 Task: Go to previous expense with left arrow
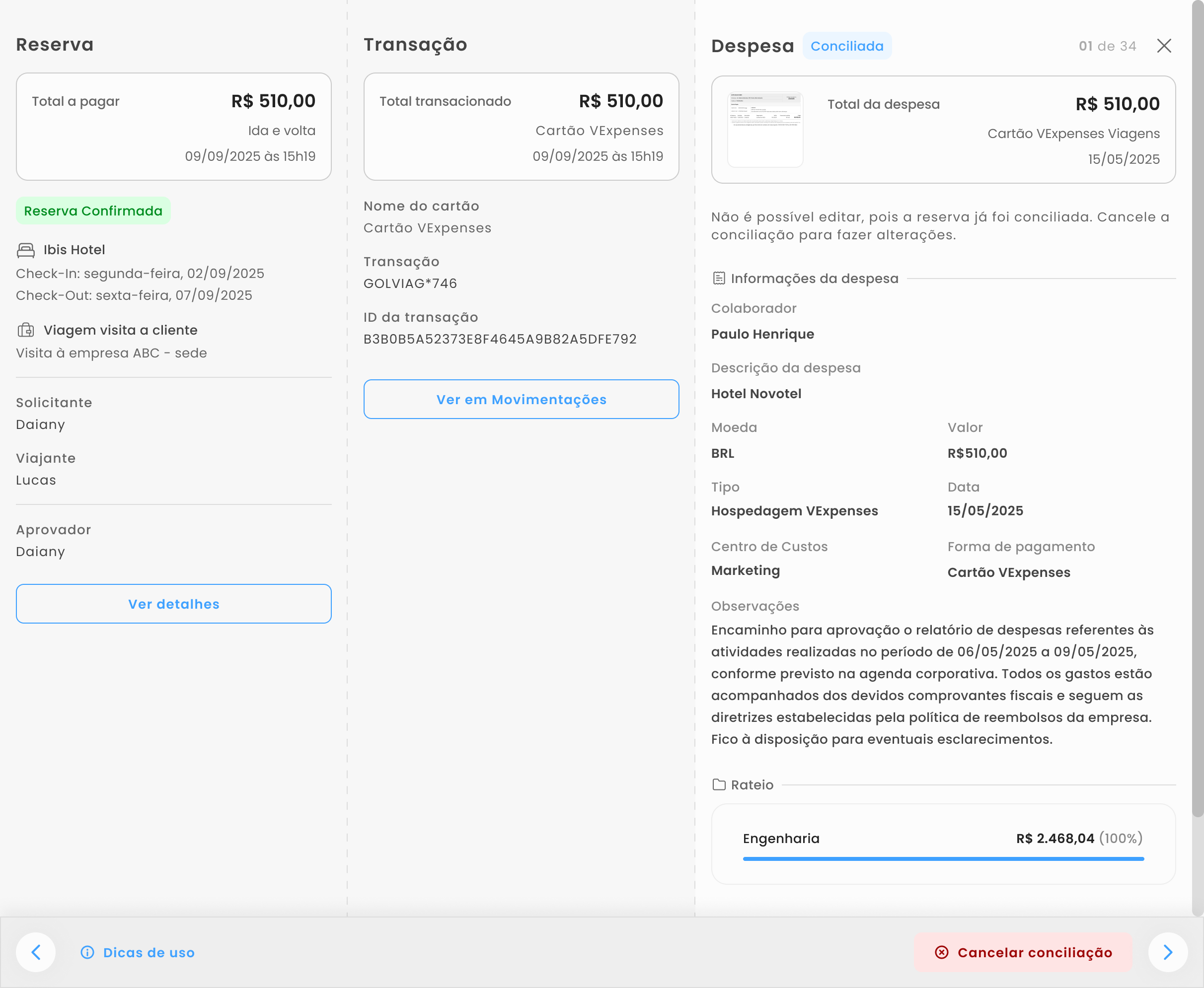click(x=36, y=952)
